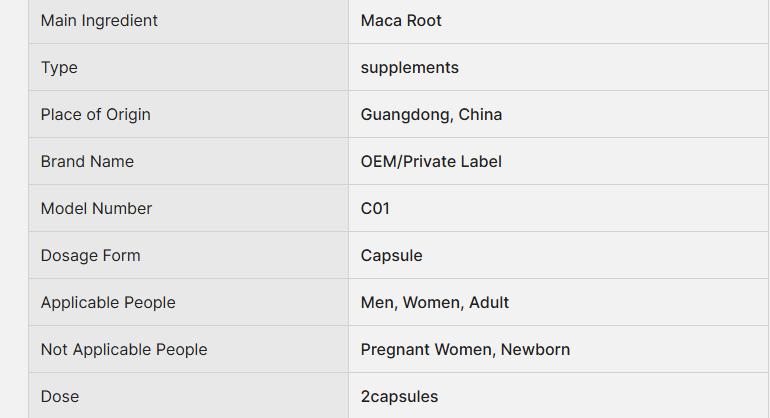The image size is (770, 418).
Task: Click the word China in origin value
Action: pos(480,115)
